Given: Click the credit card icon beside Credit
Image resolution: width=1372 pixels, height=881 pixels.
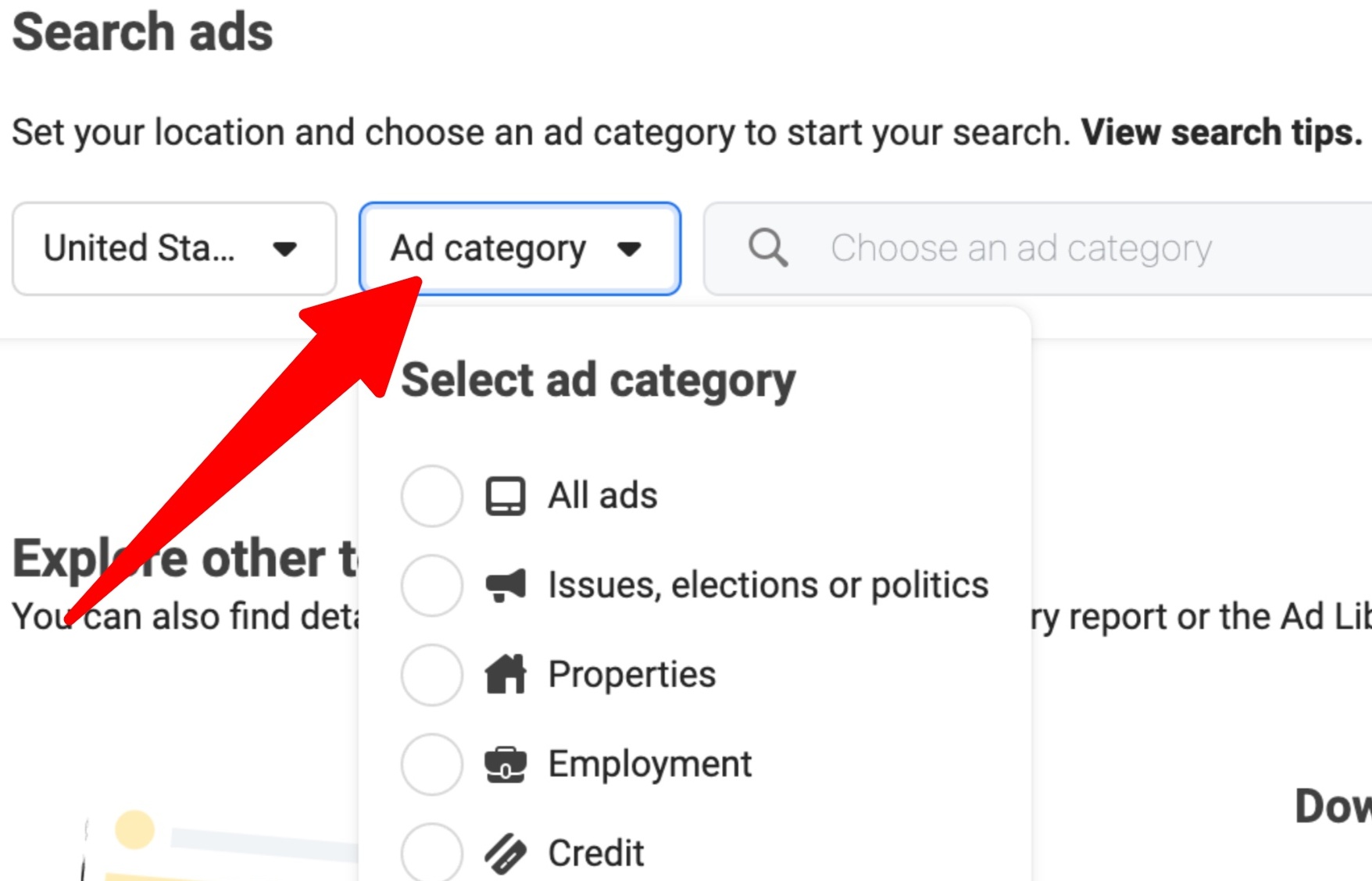Looking at the screenshot, I should [x=504, y=854].
